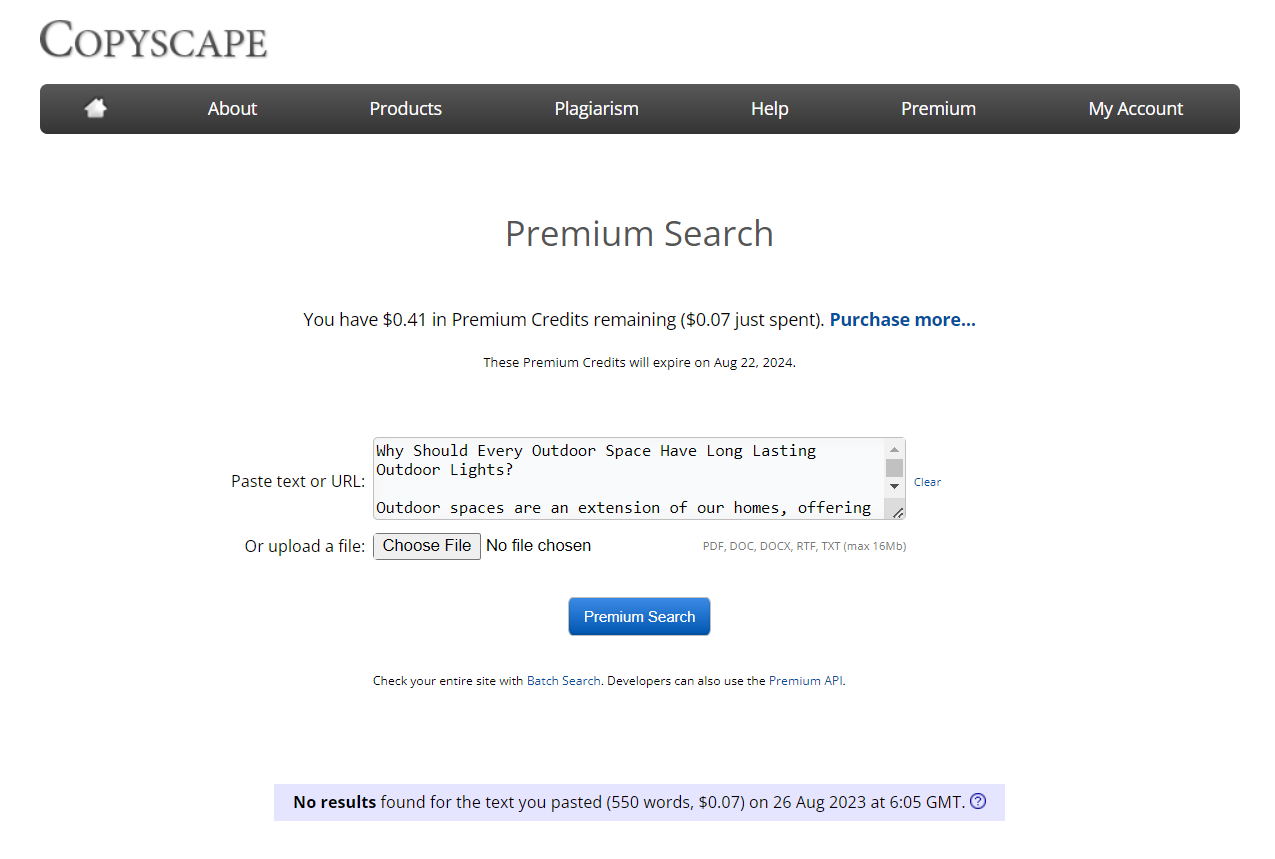This screenshot has height=859, width=1275.
Task: Click the credits expiry date text
Action: (639, 362)
